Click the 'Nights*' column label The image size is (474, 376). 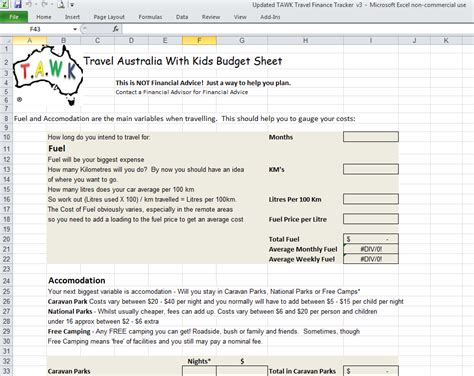199,361
